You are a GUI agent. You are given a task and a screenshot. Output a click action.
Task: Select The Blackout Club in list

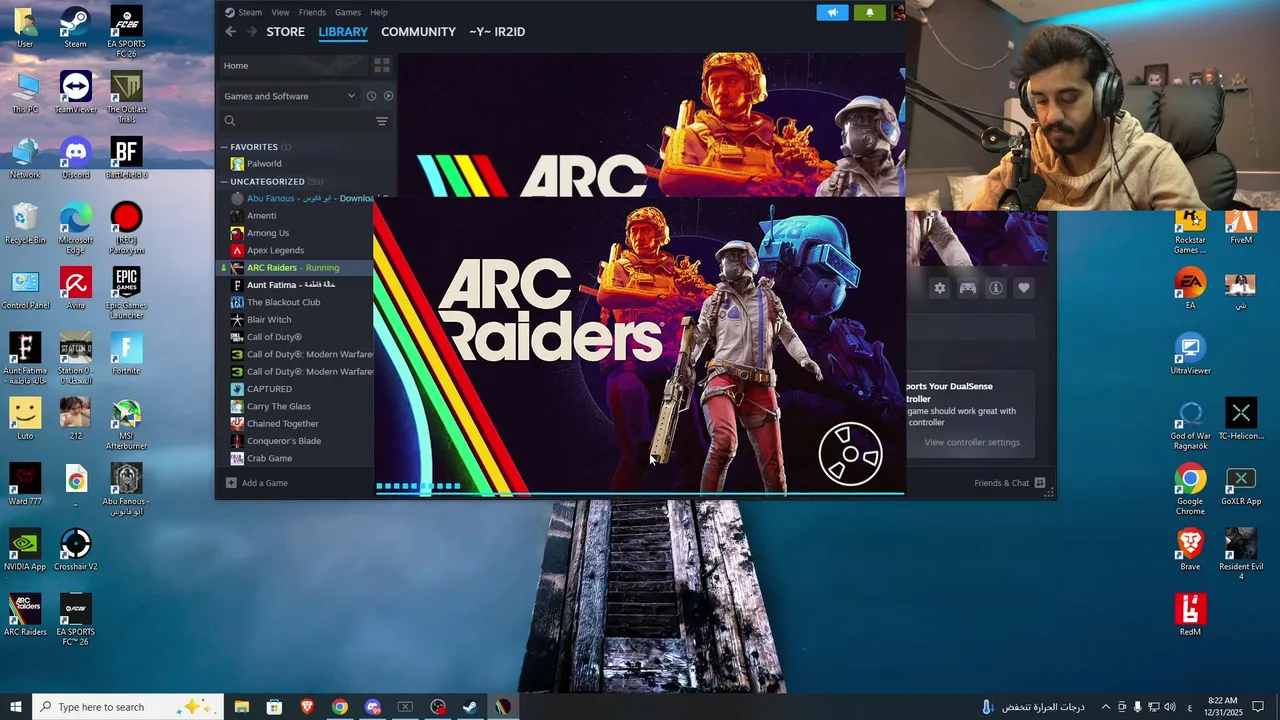283,302
